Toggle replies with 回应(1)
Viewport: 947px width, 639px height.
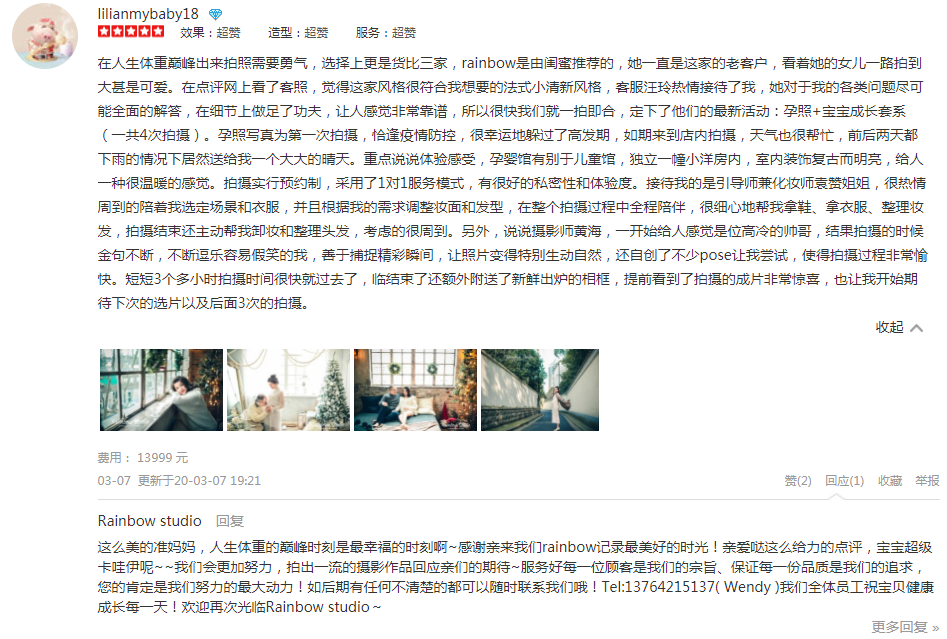point(844,481)
